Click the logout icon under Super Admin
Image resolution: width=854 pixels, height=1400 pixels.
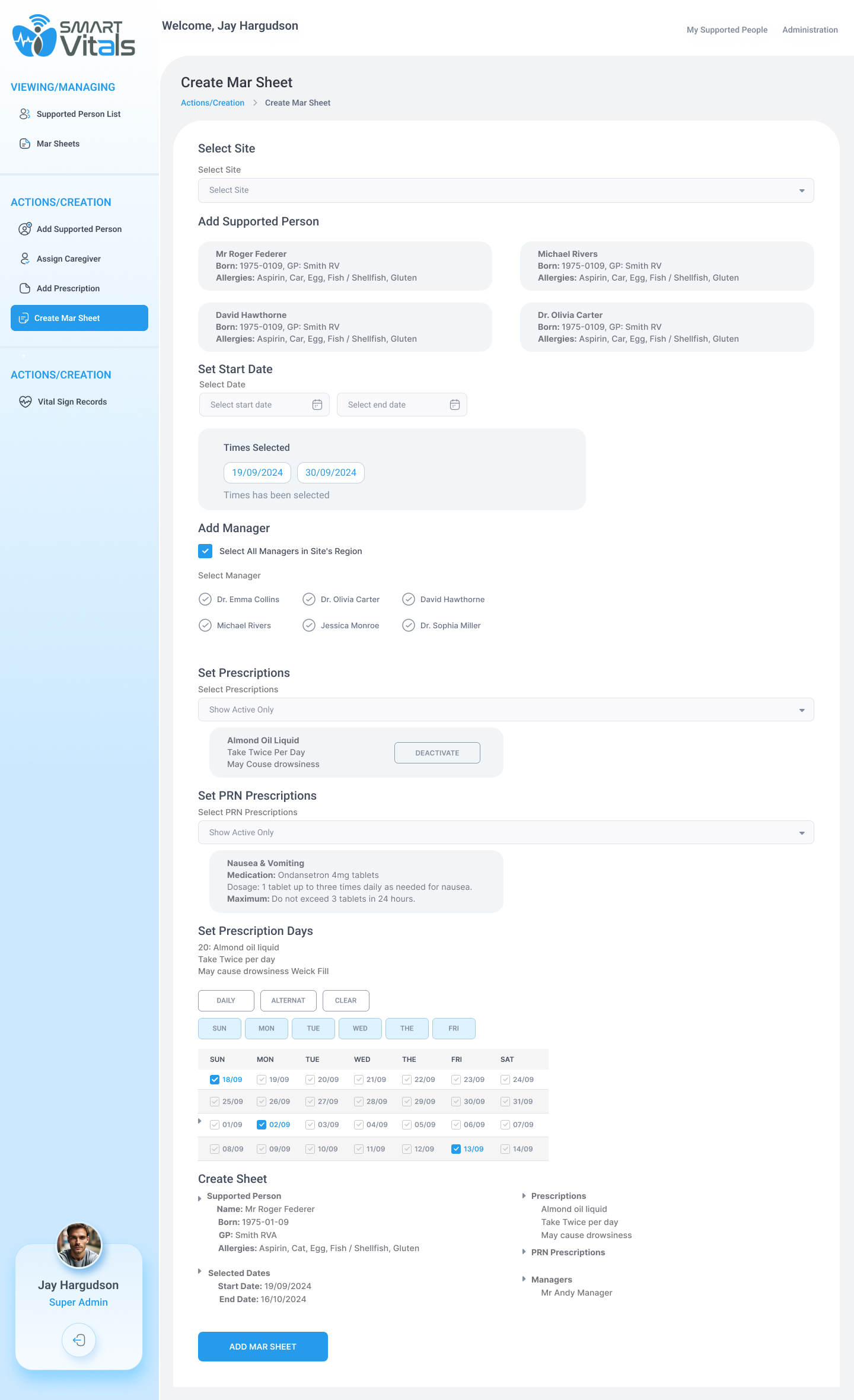coord(79,1339)
